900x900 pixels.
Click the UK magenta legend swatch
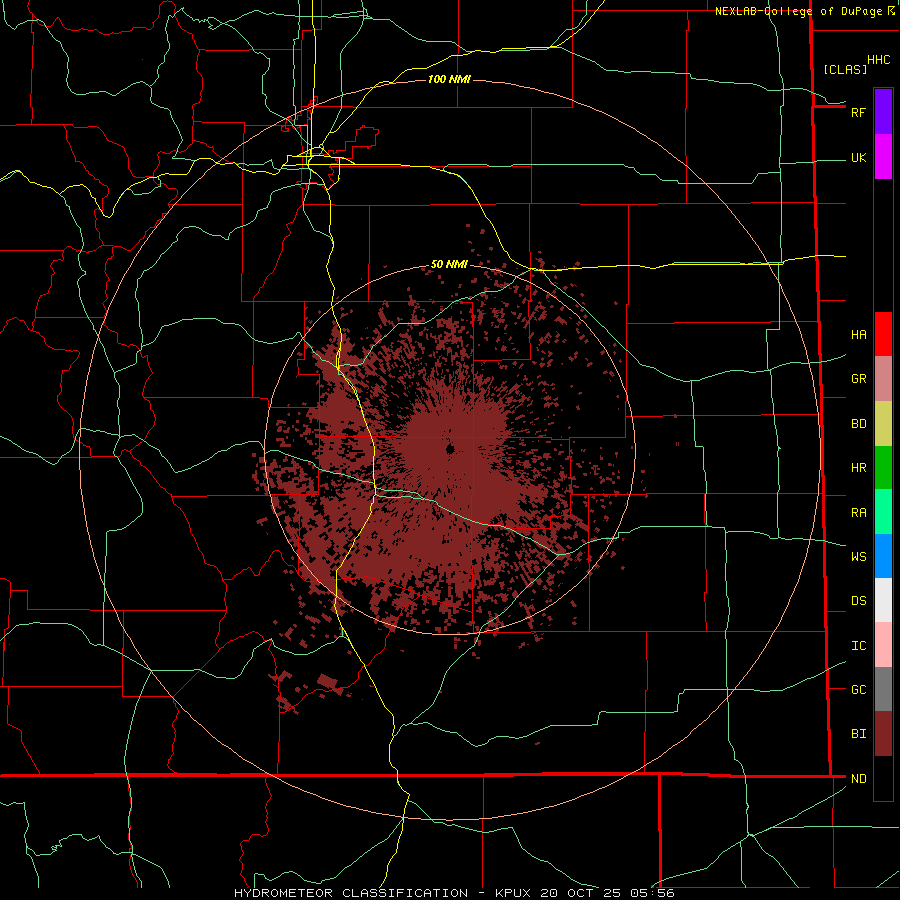pyautogui.click(x=883, y=157)
